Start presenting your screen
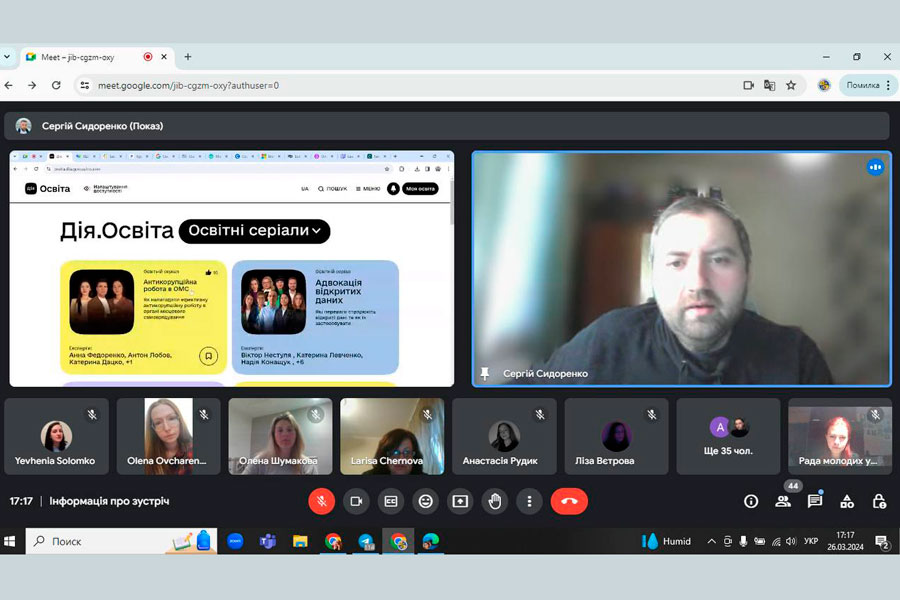This screenshot has width=900, height=600. pos(460,501)
